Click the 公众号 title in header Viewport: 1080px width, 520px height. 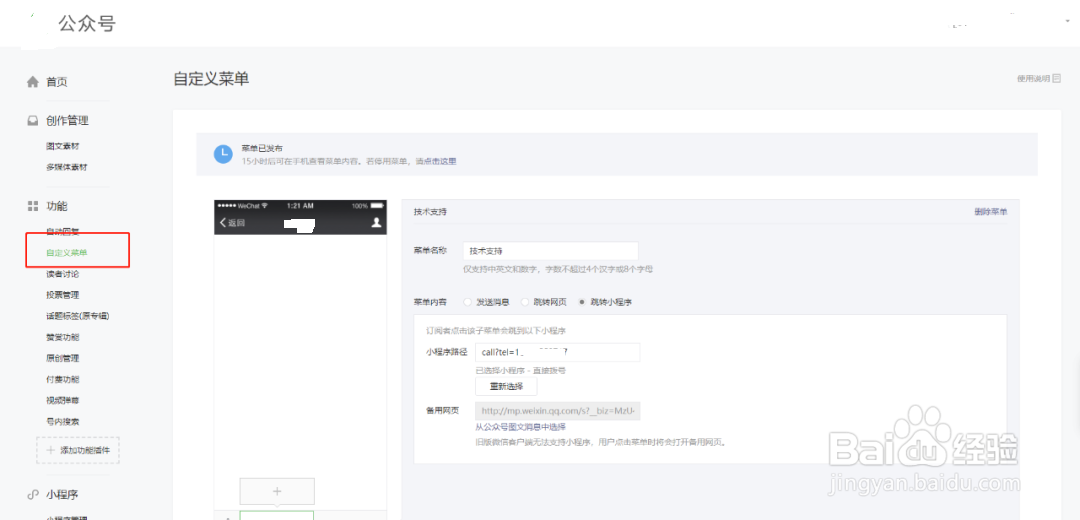point(87,24)
